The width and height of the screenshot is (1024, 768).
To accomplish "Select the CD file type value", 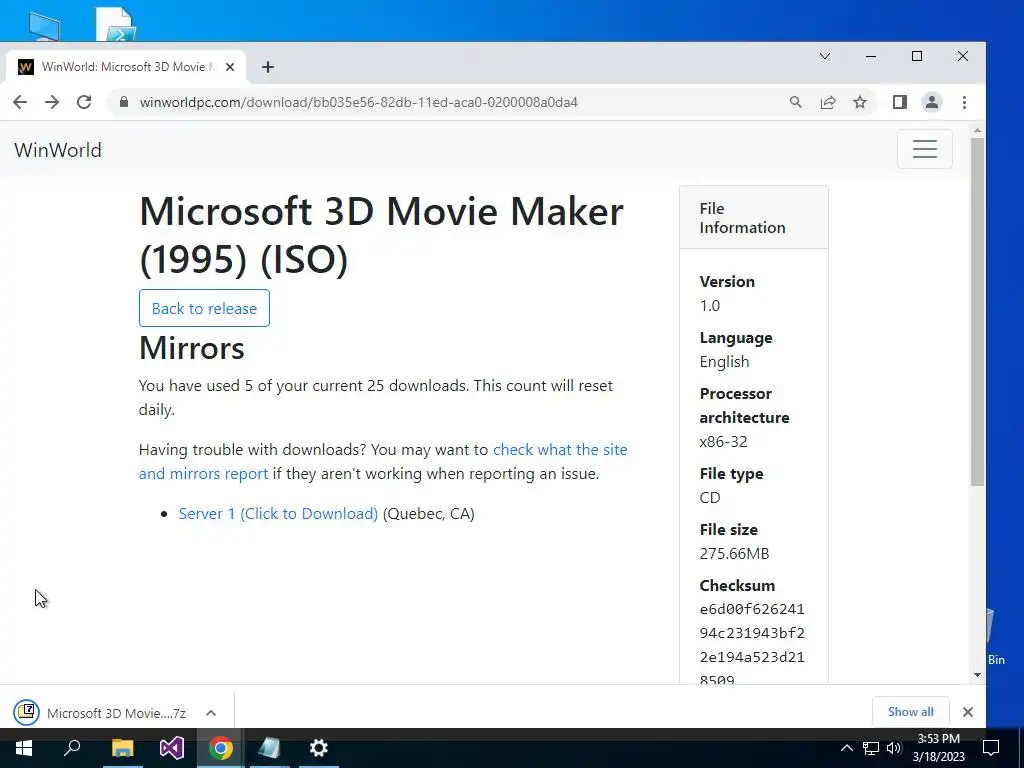I will (x=710, y=498).
